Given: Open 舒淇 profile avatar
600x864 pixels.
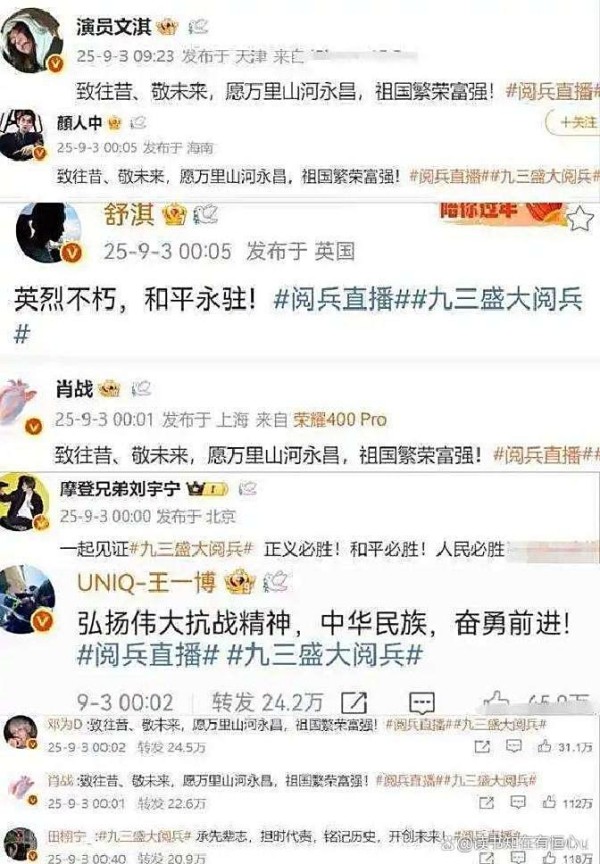Looking at the screenshot, I should coord(48,232).
